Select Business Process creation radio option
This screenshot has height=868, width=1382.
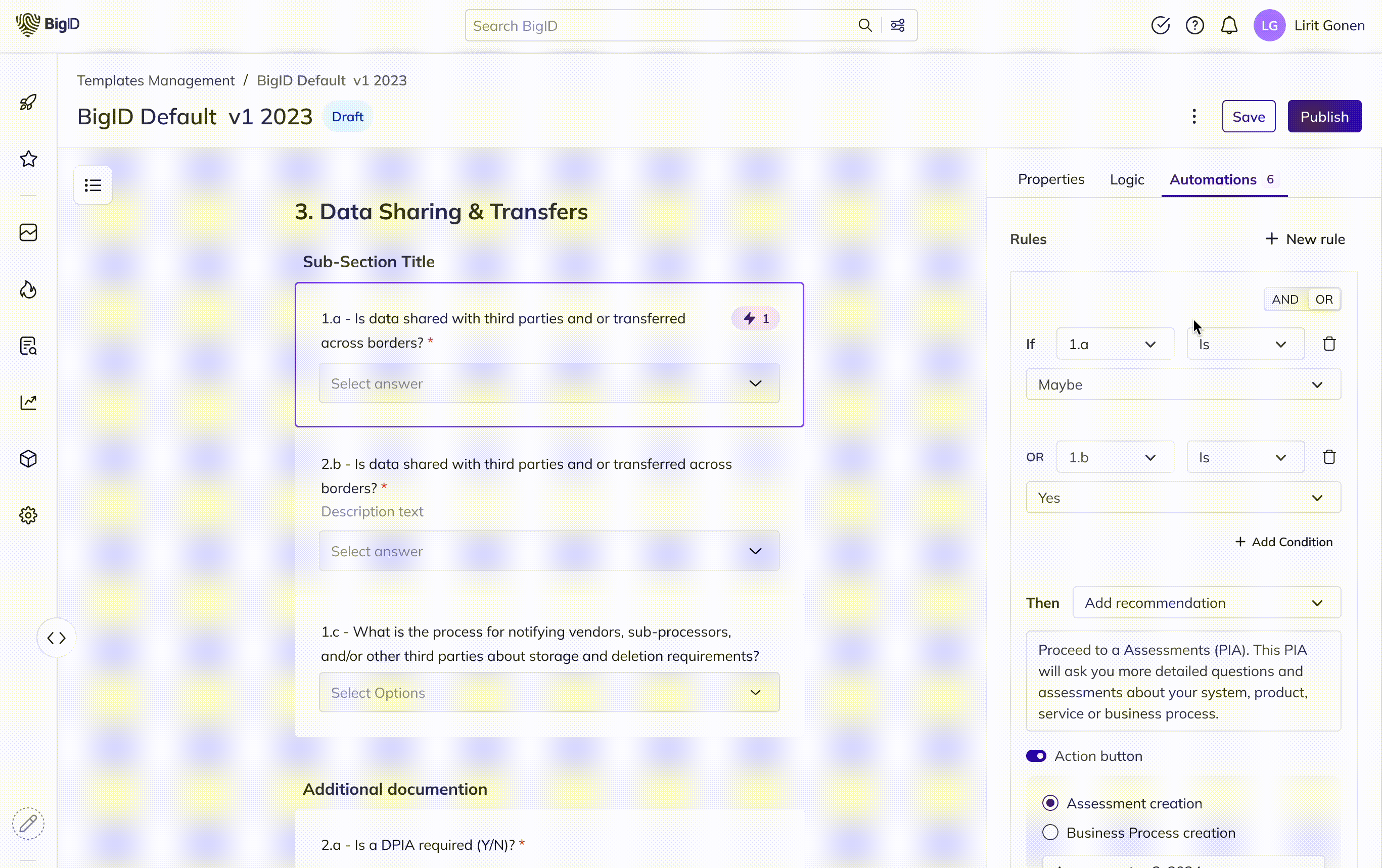pos(1050,833)
